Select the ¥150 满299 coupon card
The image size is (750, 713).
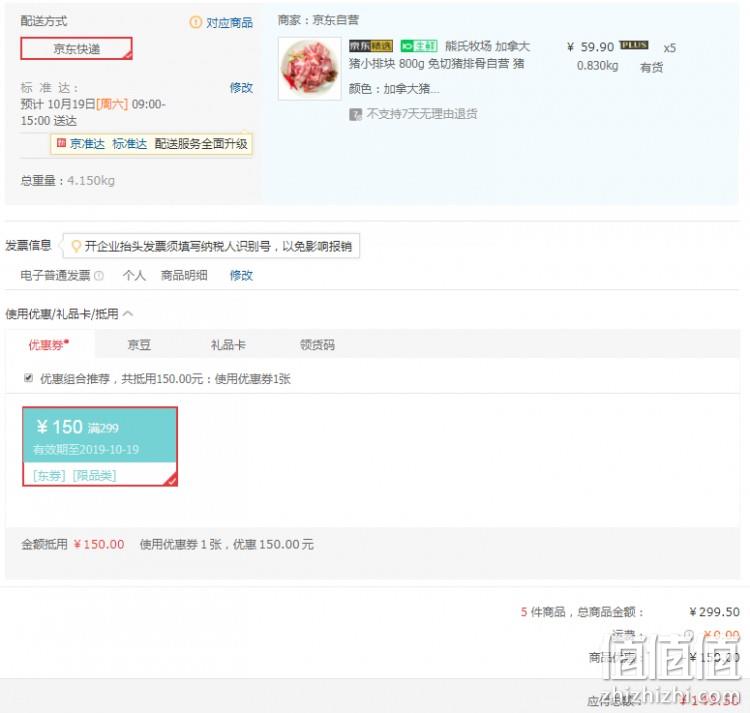[x=100, y=446]
